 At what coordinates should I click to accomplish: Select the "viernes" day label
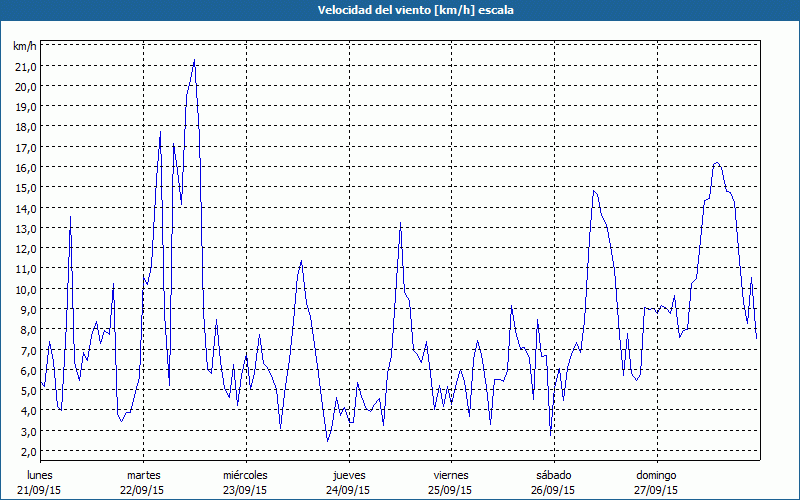click(451, 475)
